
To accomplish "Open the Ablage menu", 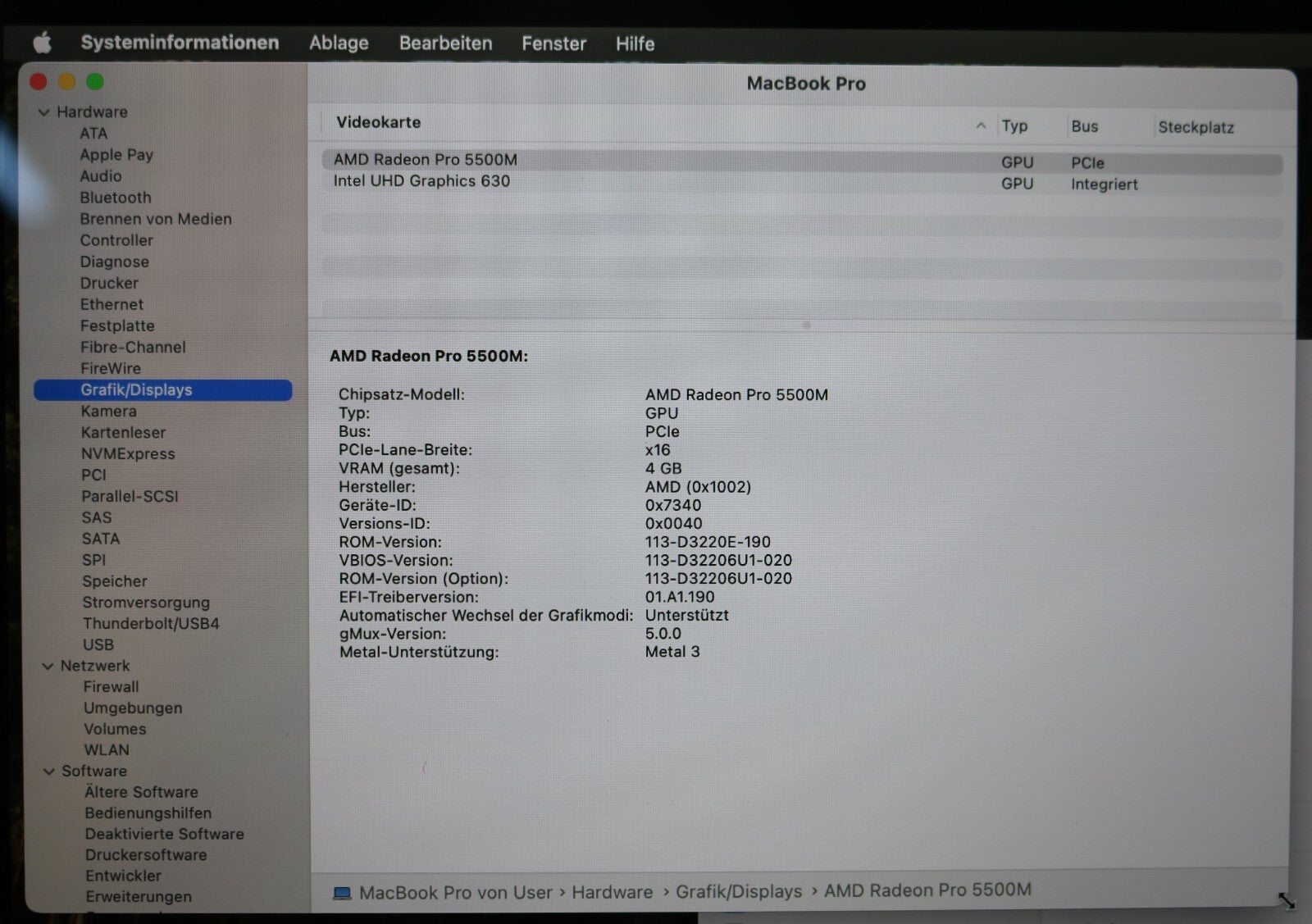I will (x=339, y=43).
